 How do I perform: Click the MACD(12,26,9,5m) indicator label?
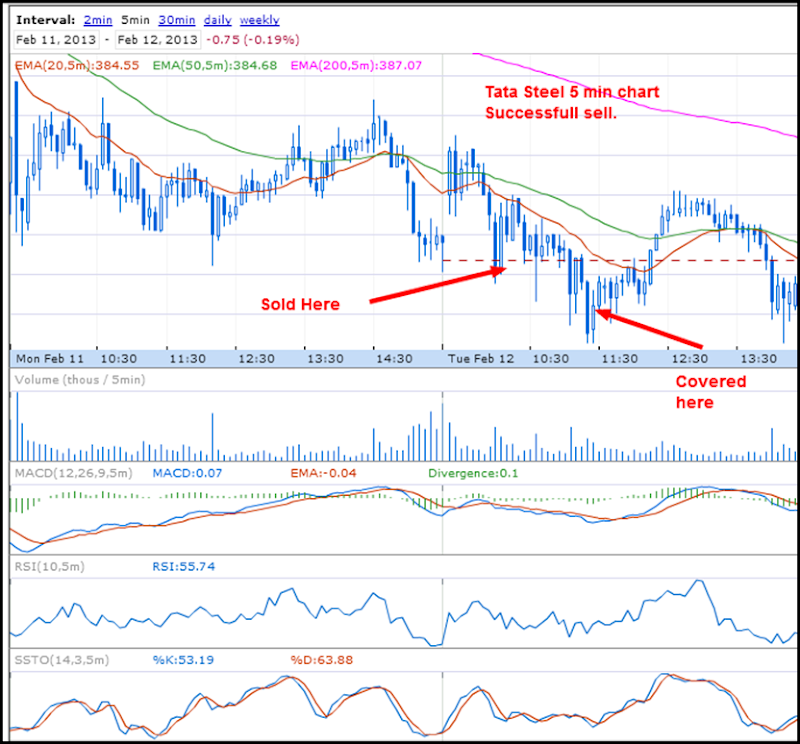[73, 473]
